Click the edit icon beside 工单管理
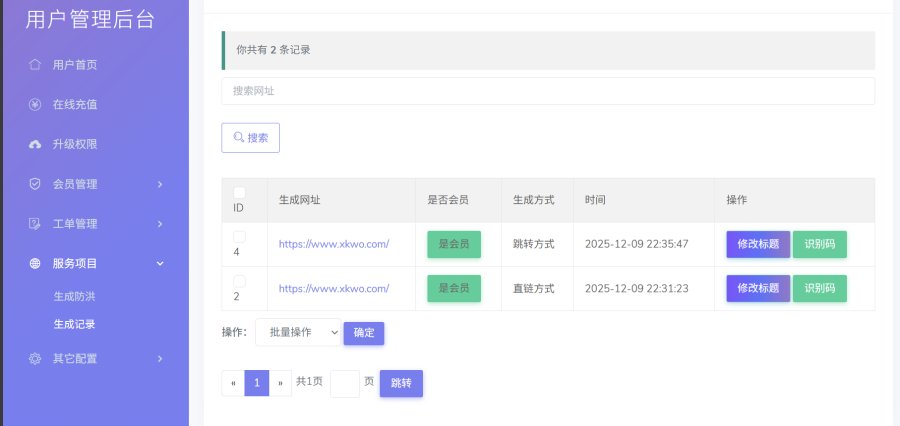The height and width of the screenshot is (426, 900). tap(34, 223)
